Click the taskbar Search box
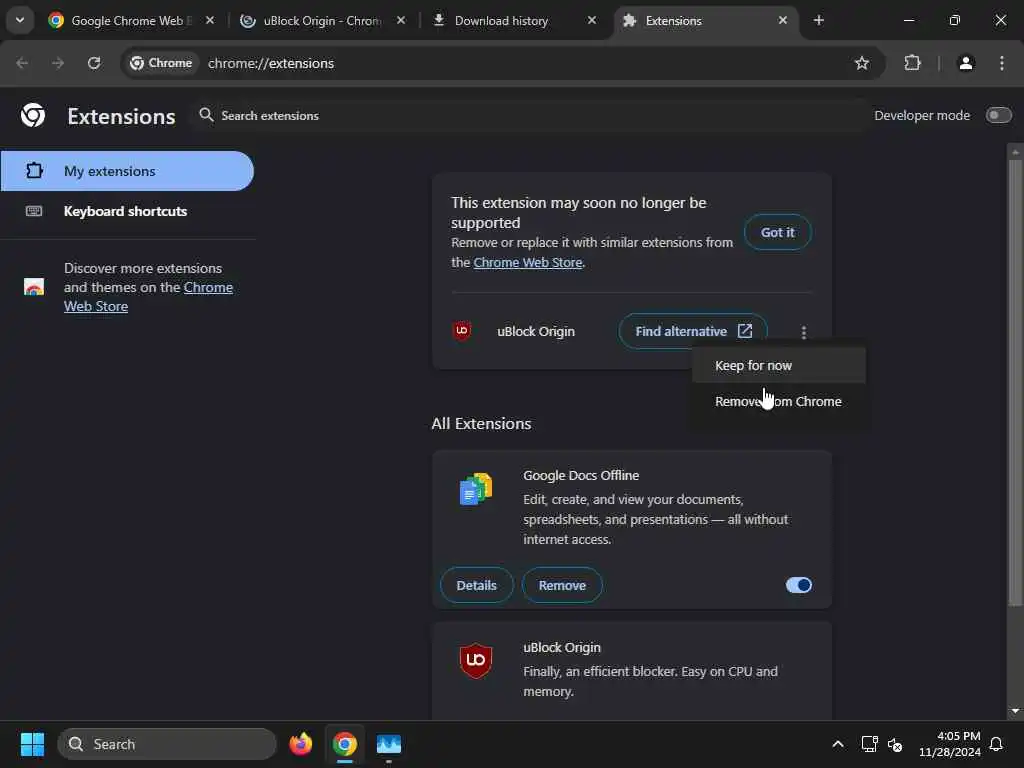This screenshot has width=1024, height=768. 167,744
